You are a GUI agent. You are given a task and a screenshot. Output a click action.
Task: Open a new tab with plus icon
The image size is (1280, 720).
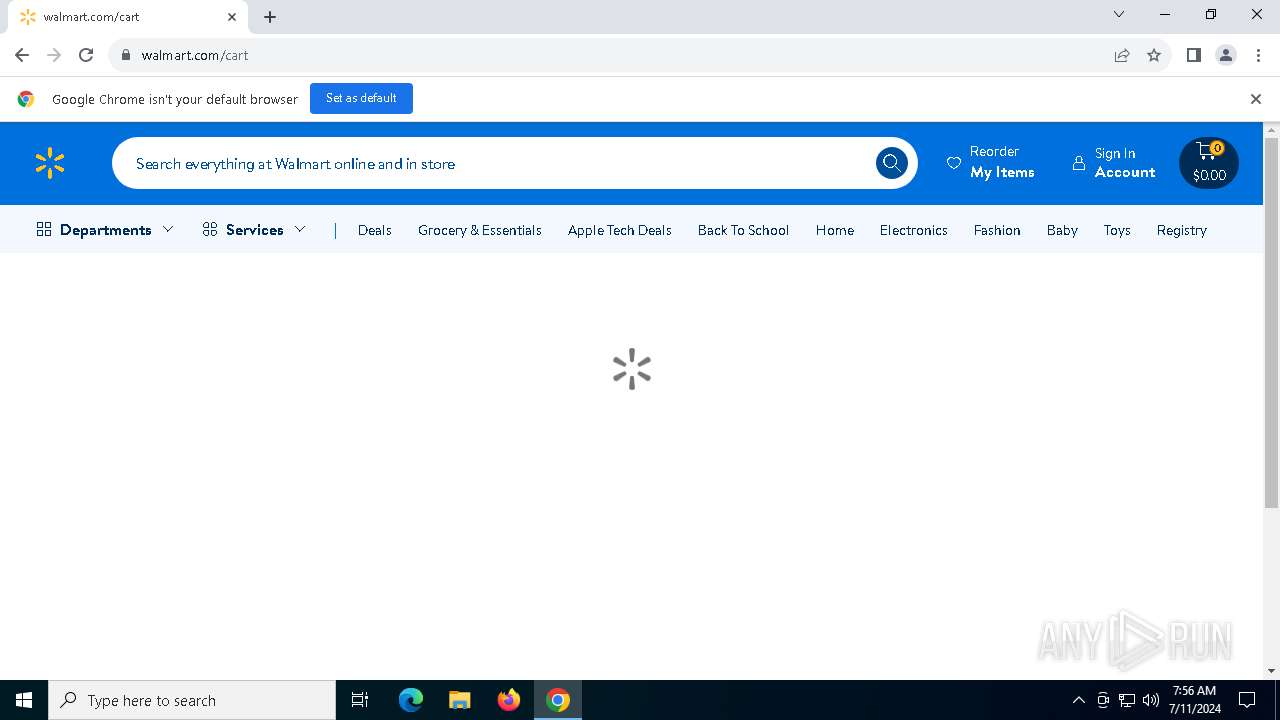click(270, 17)
